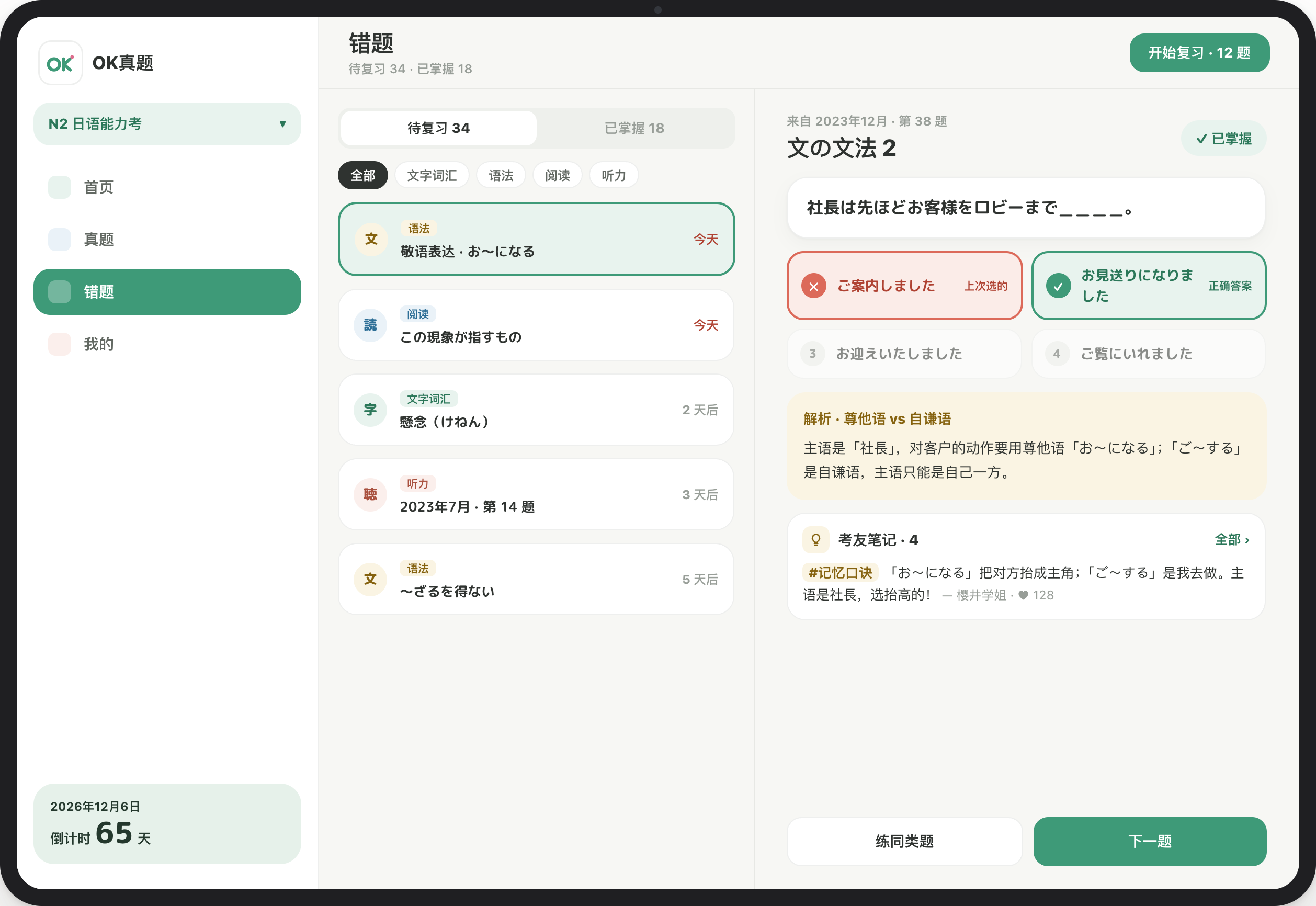Click the heart icon next to 128

tap(1023, 595)
